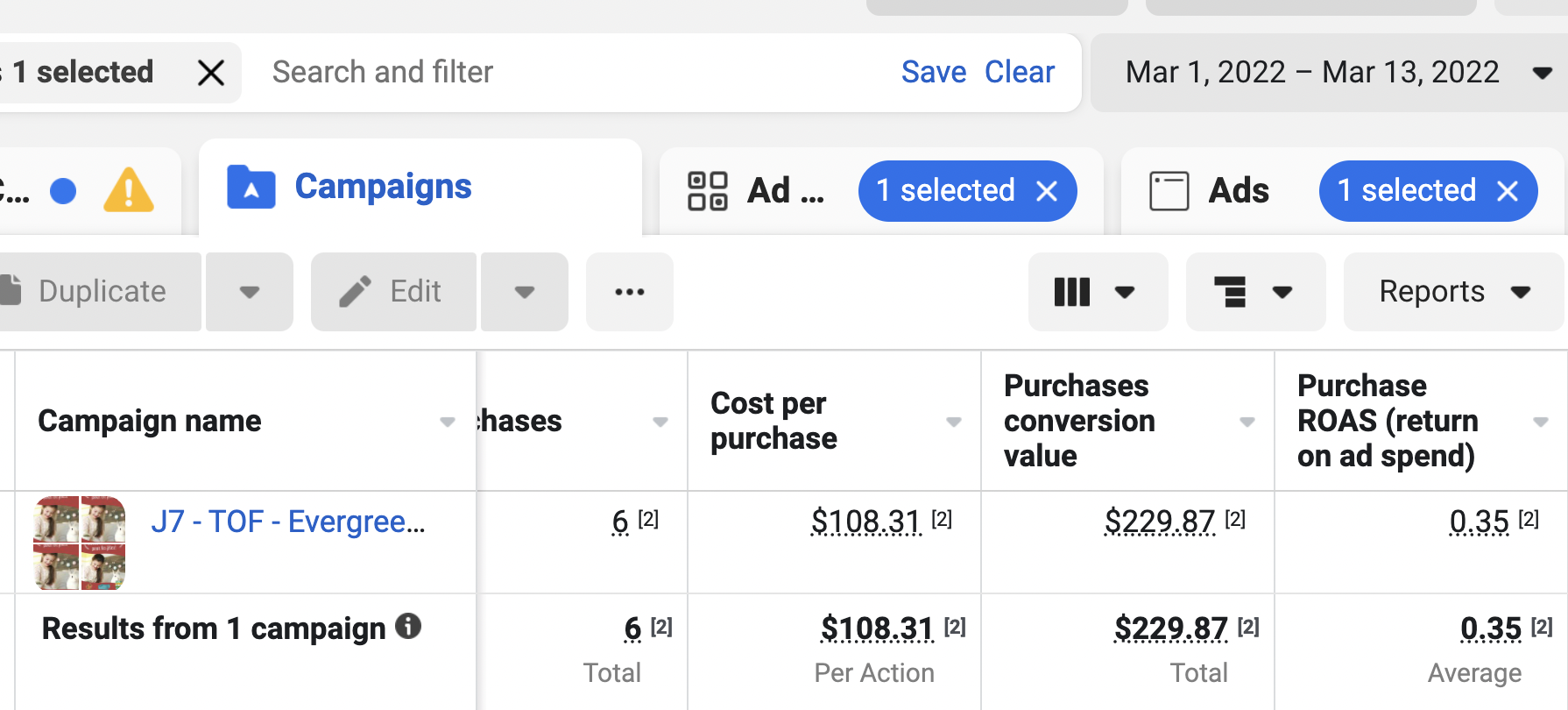1568x710 pixels.
Task: Click the pencil Edit button
Action: [393, 292]
